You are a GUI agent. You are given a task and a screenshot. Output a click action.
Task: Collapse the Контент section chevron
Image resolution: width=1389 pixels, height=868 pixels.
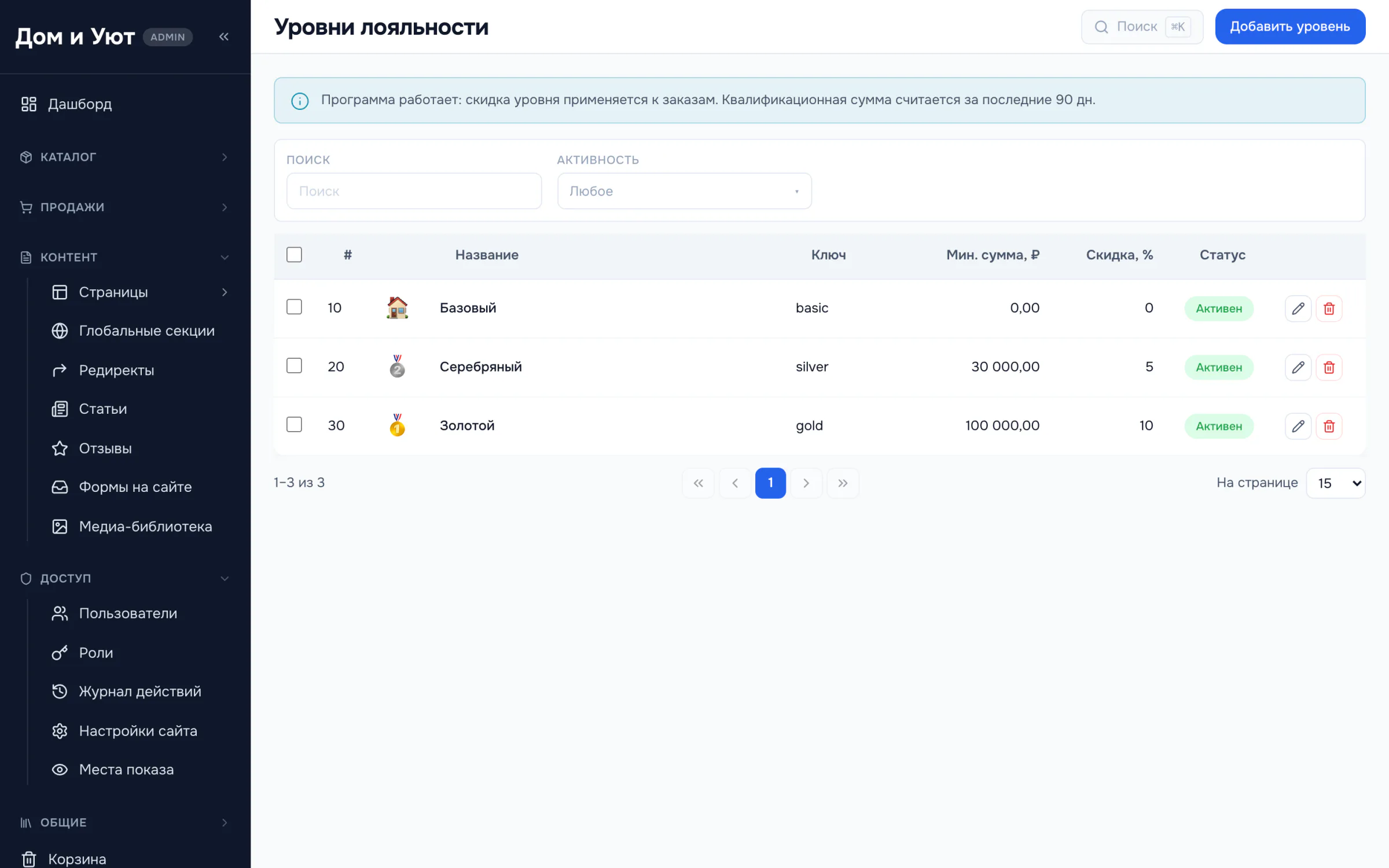tap(225, 258)
